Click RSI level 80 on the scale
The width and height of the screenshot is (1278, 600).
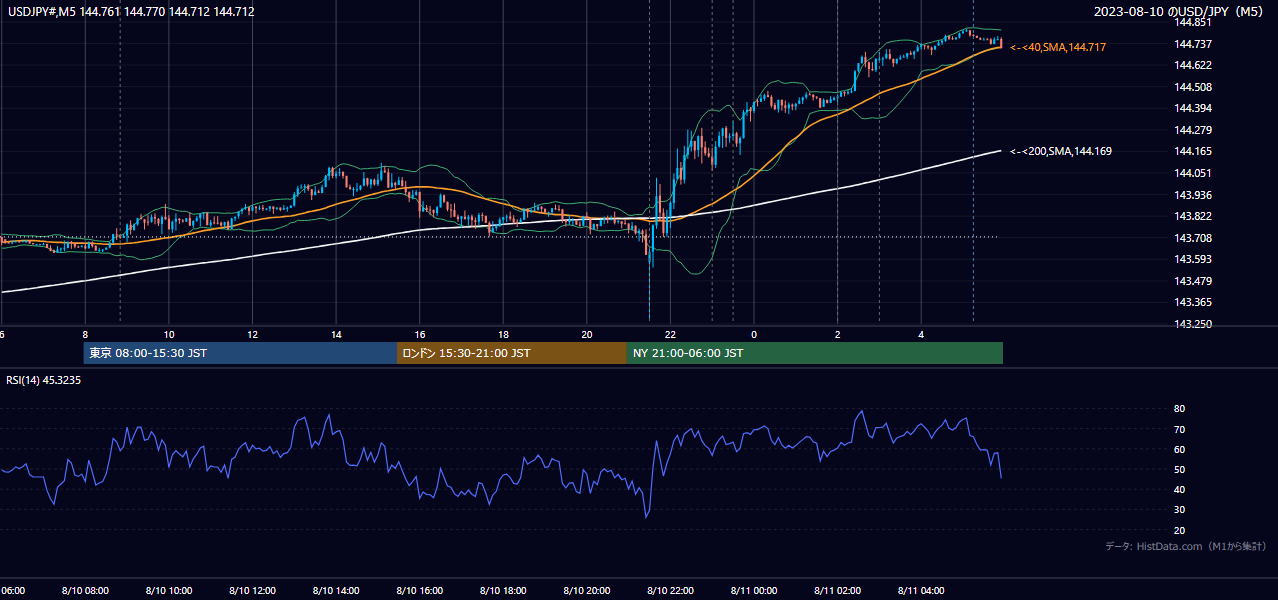[1179, 409]
